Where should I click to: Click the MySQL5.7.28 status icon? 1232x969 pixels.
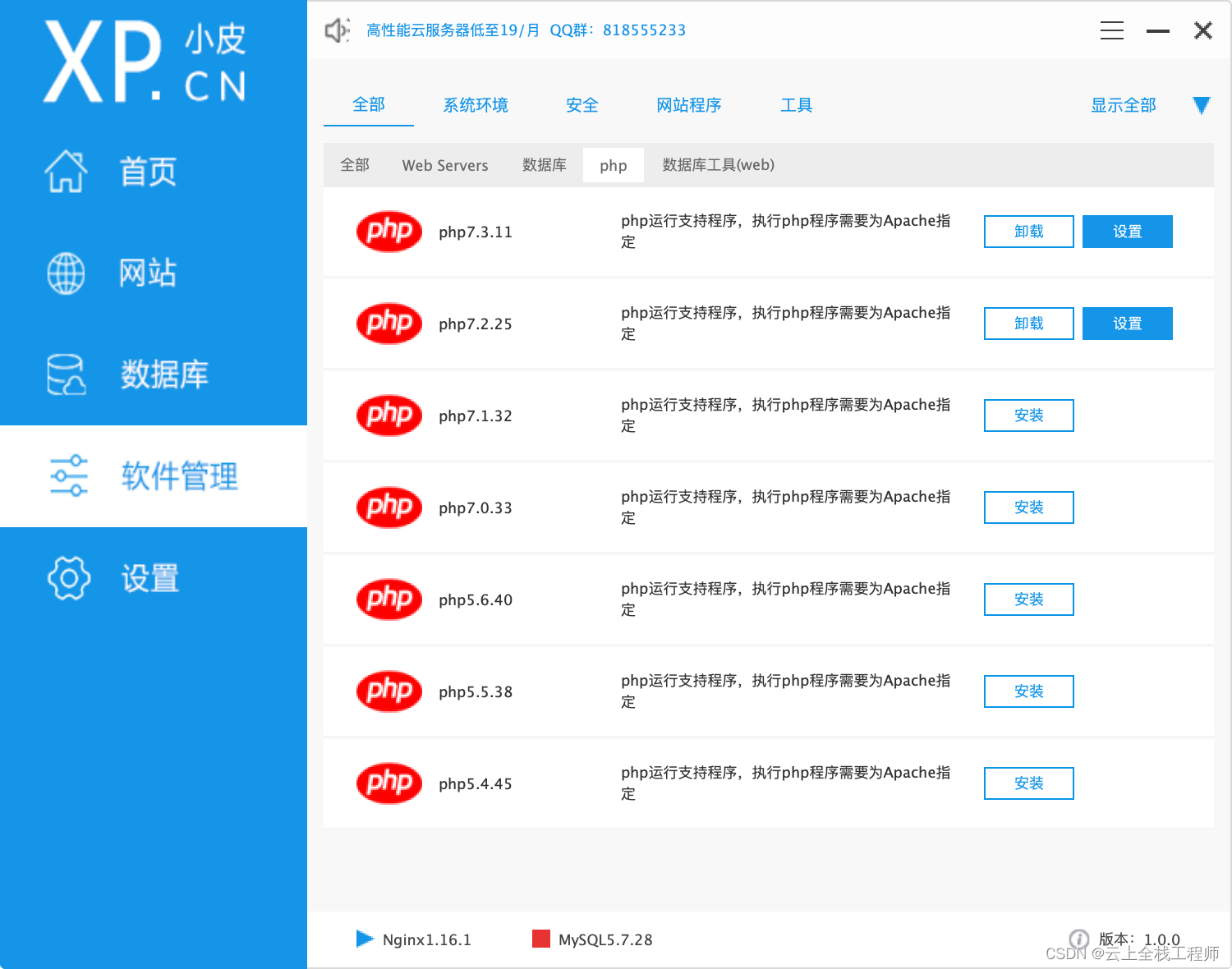541,938
